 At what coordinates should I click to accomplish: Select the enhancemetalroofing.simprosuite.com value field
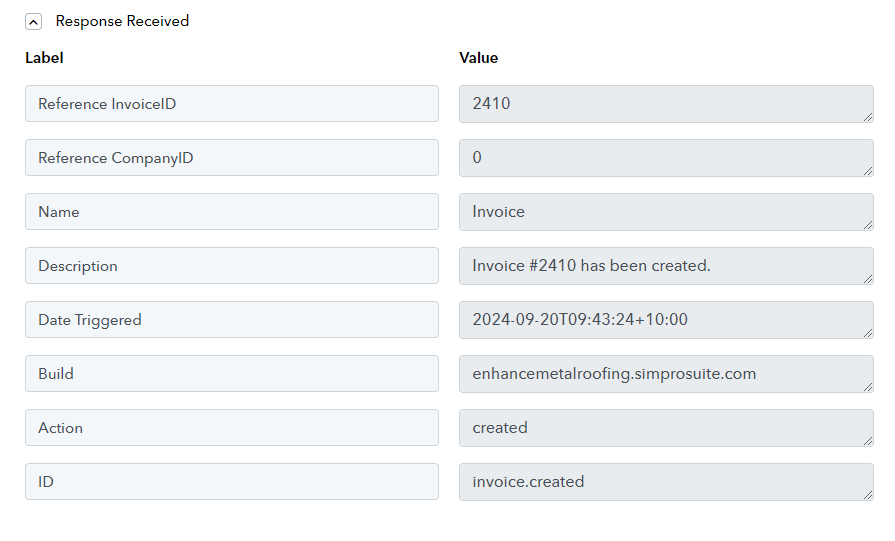click(666, 374)
